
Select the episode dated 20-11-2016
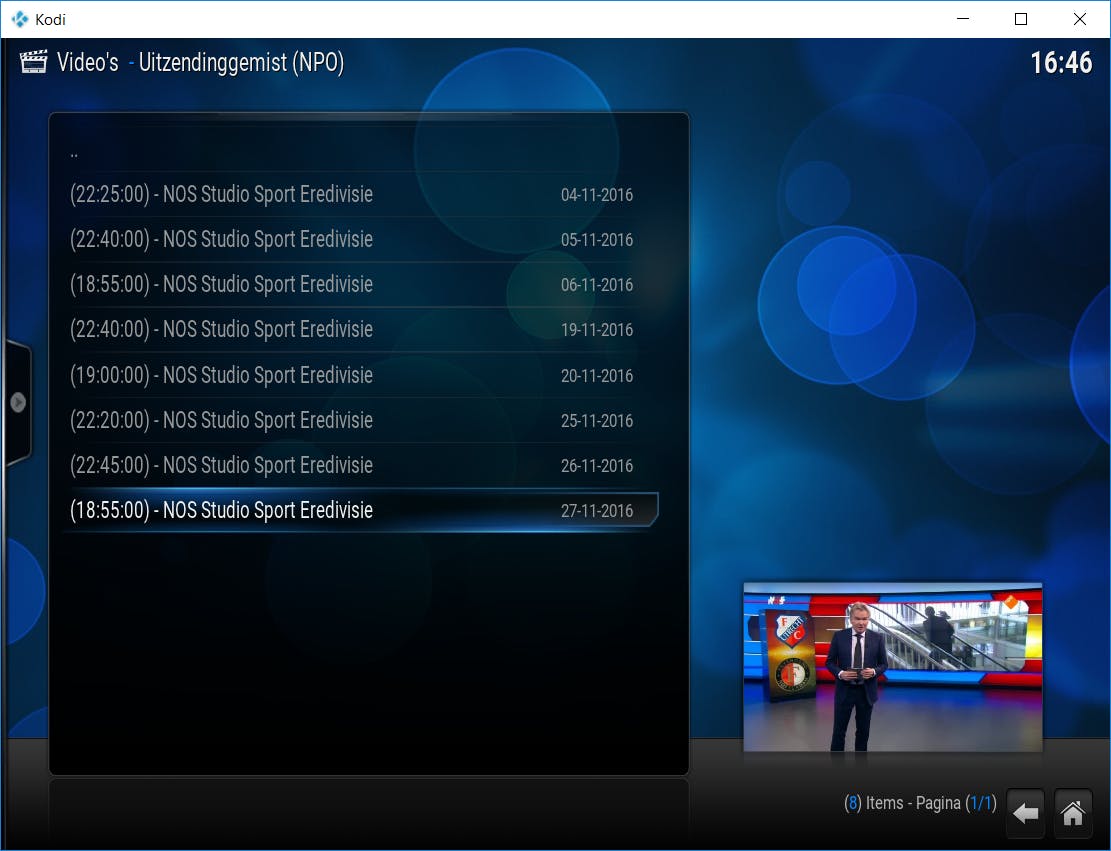pyautogui.click(x=361, y=375)
